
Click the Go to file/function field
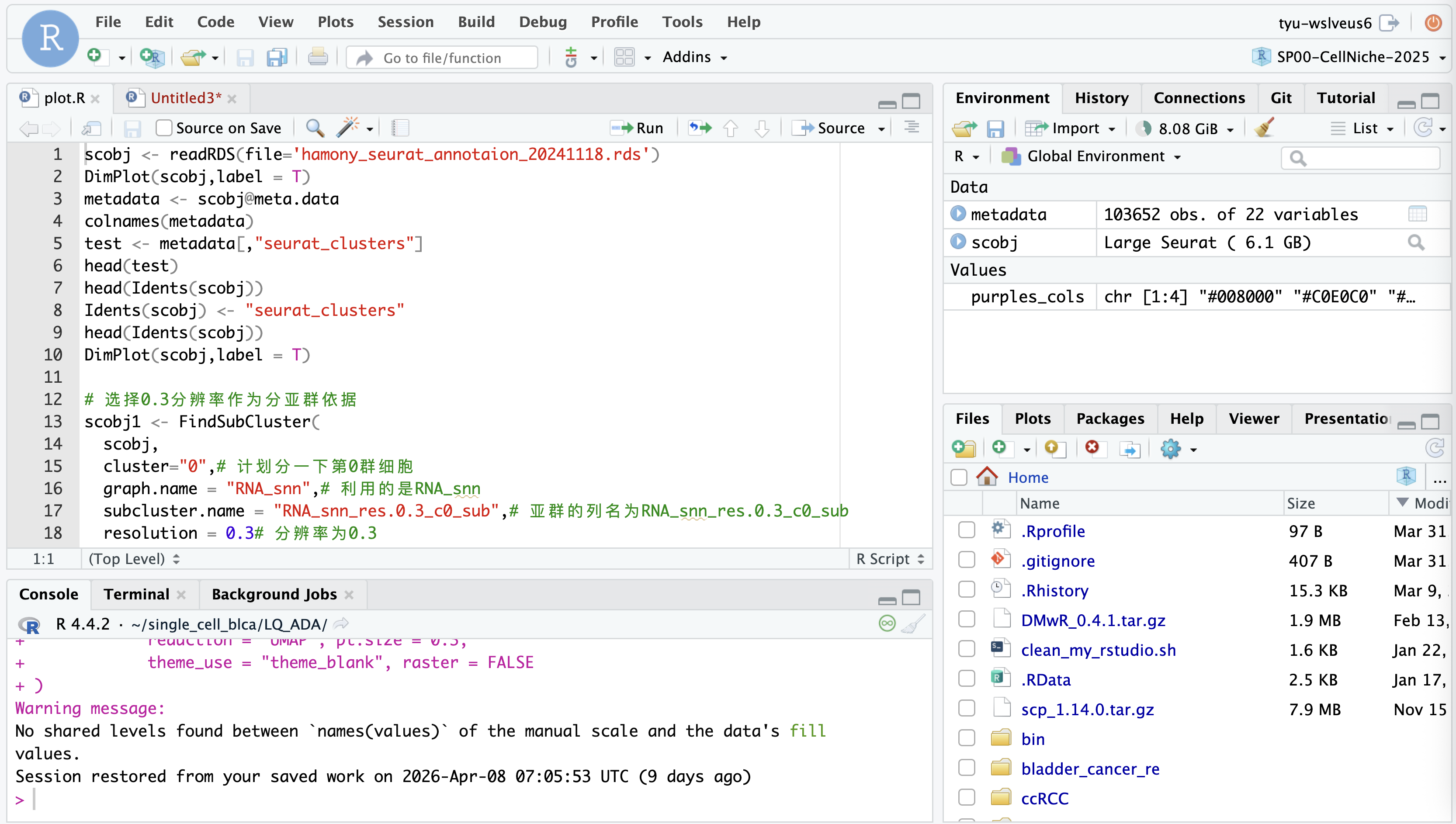pyautogui.click(x=442, y=58)
